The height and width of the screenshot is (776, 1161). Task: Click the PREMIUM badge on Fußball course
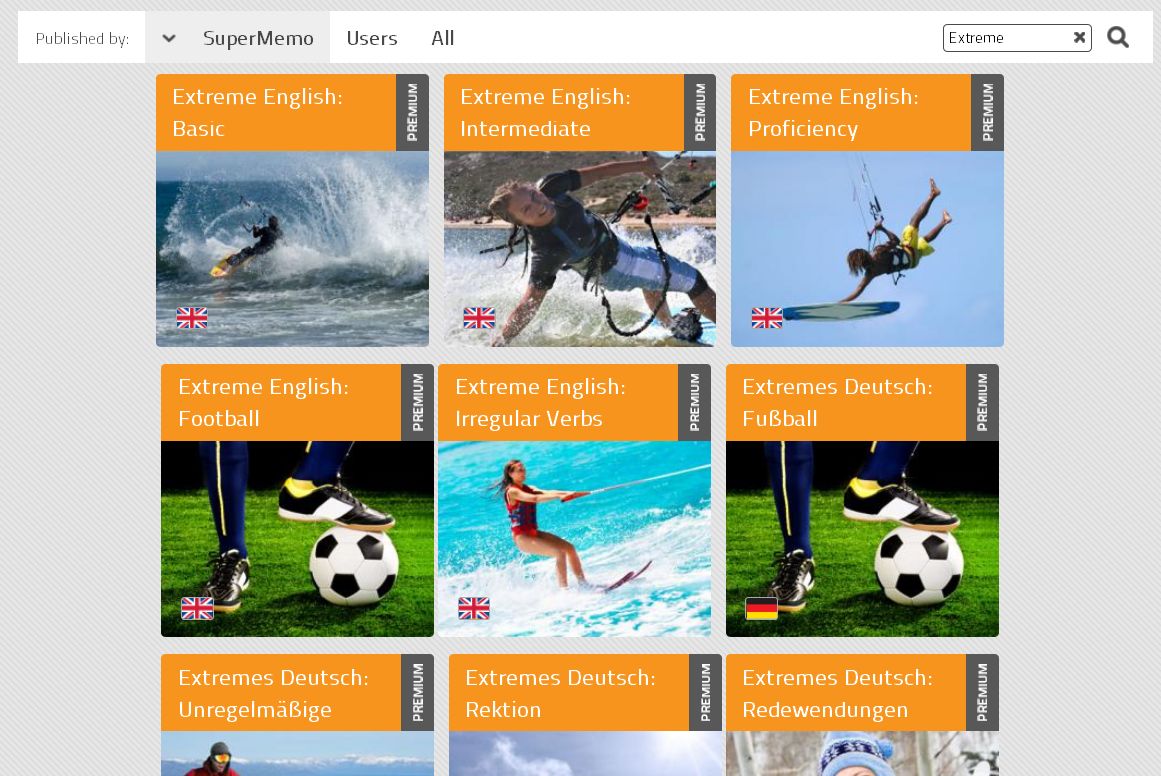point(983,403)
